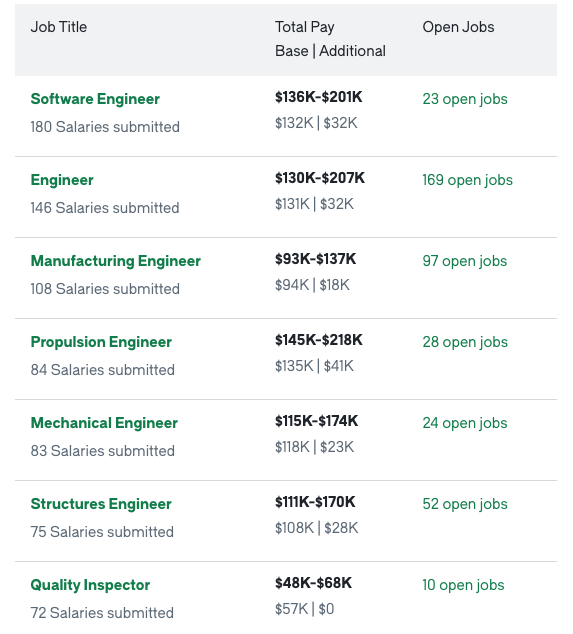The width and height of the screenshot is (573, 634).
Task: View 23 open jobs for Software Engineer
Action: coord(465,99)
